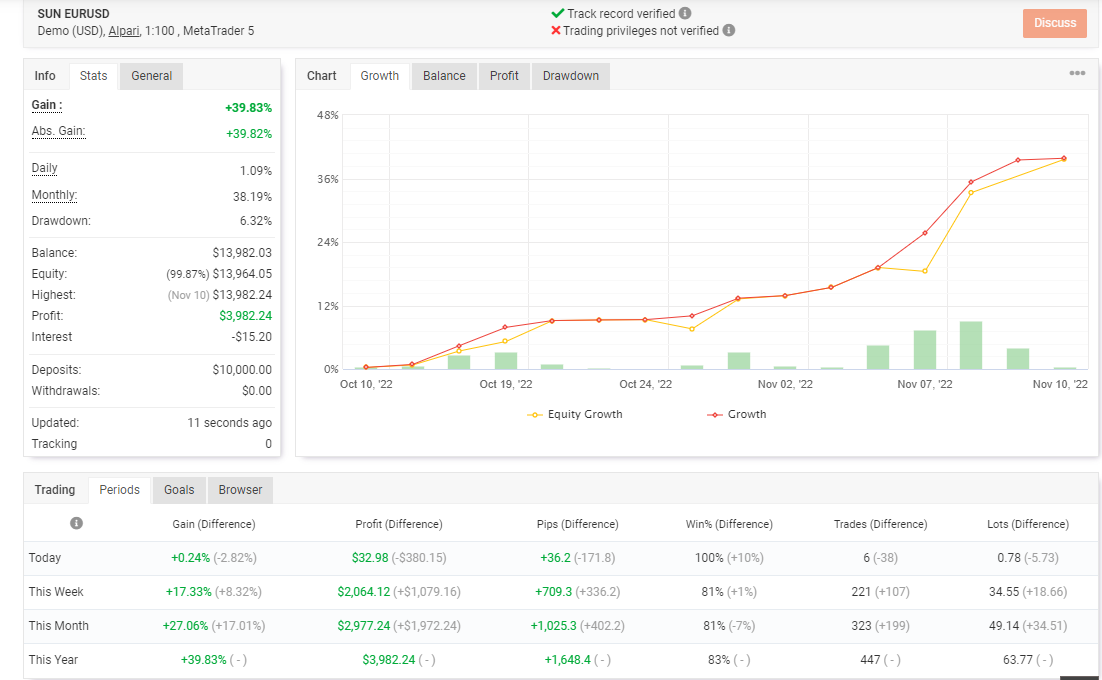Image resolution: width=1102 pixels, height=680 pixels.
Task: Click the +39.83% gain value in Stats
Action: pyautogui.click(x=248, y=107)
